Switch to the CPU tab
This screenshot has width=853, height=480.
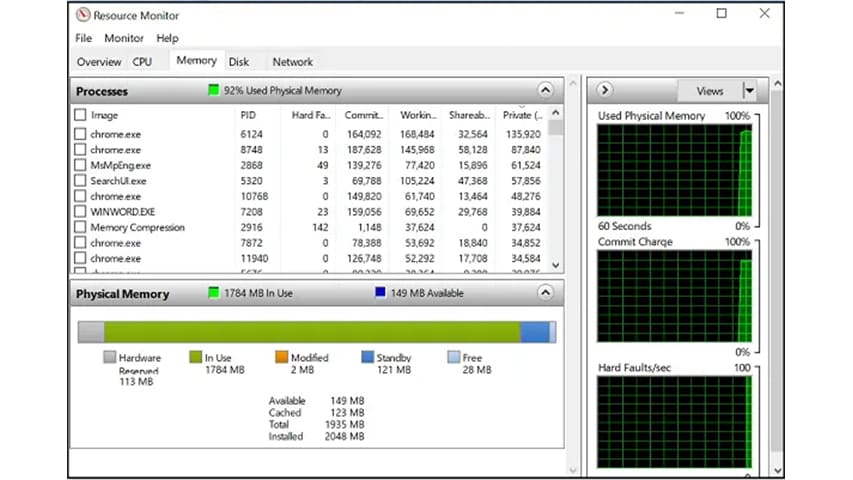click(143, 61)
